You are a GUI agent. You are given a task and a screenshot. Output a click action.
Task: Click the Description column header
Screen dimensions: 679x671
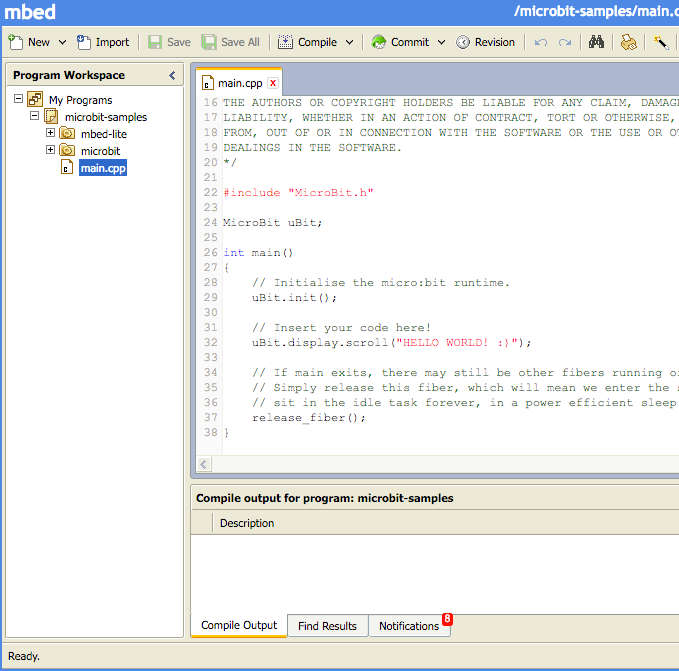247,523
